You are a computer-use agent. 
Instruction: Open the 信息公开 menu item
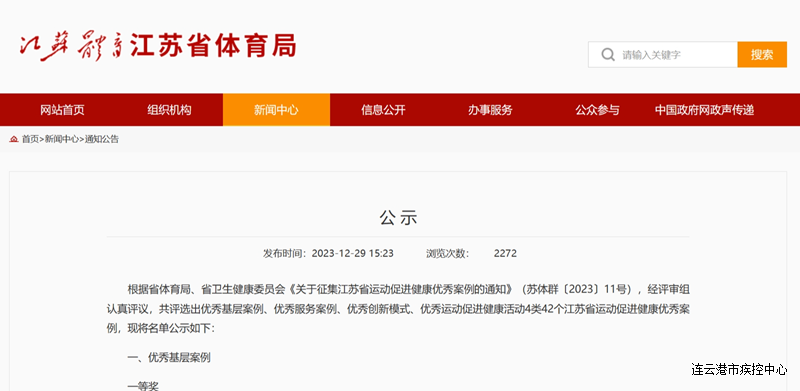click(x=383, y=110)
